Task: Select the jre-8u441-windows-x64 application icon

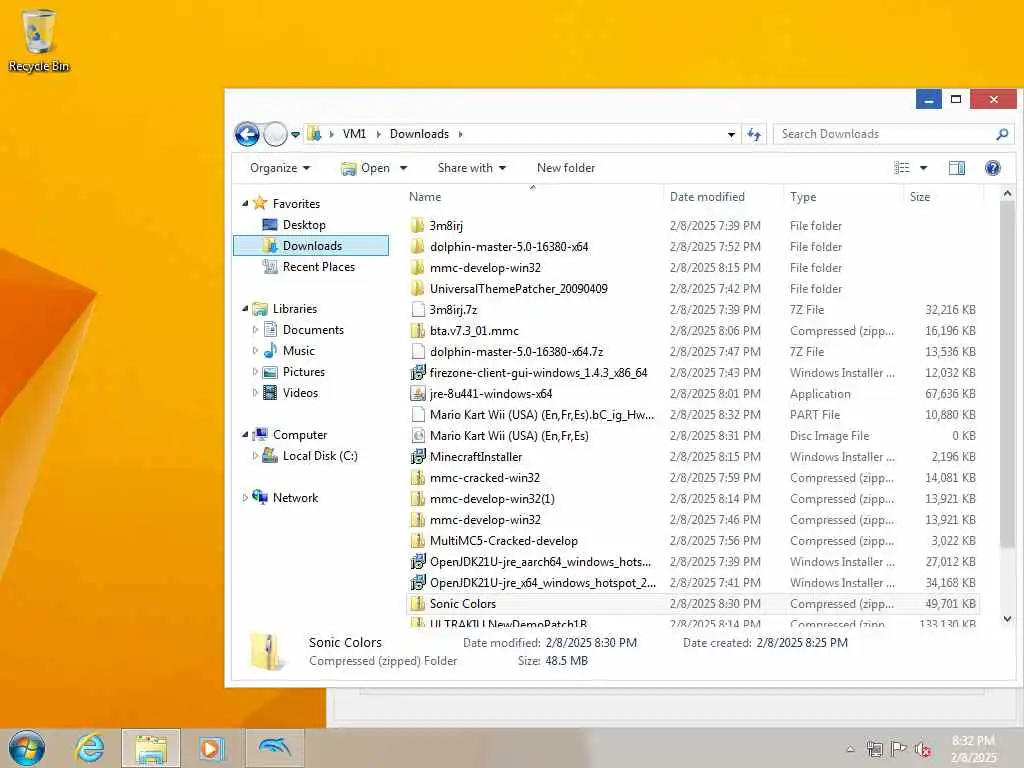Action: pos(418,394)
